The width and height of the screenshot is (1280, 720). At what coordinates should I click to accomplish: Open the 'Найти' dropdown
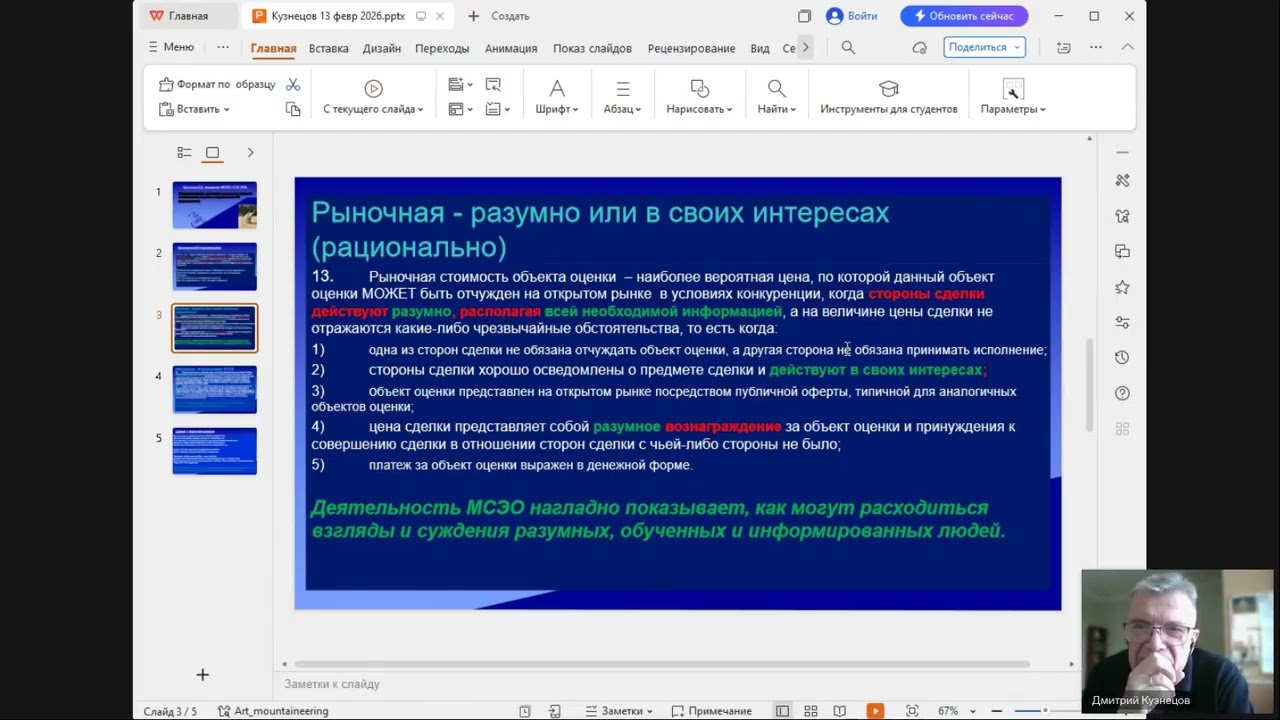click(776, 109)
